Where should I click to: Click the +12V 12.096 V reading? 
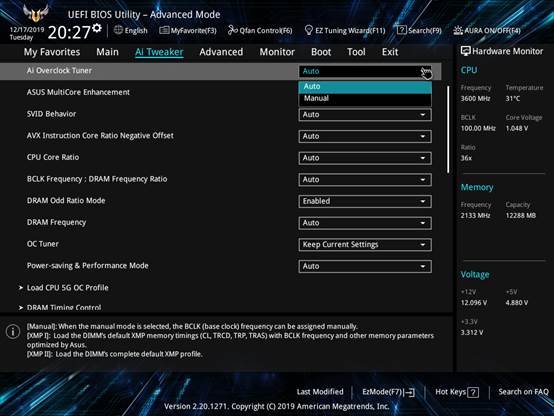click(474, 303)
